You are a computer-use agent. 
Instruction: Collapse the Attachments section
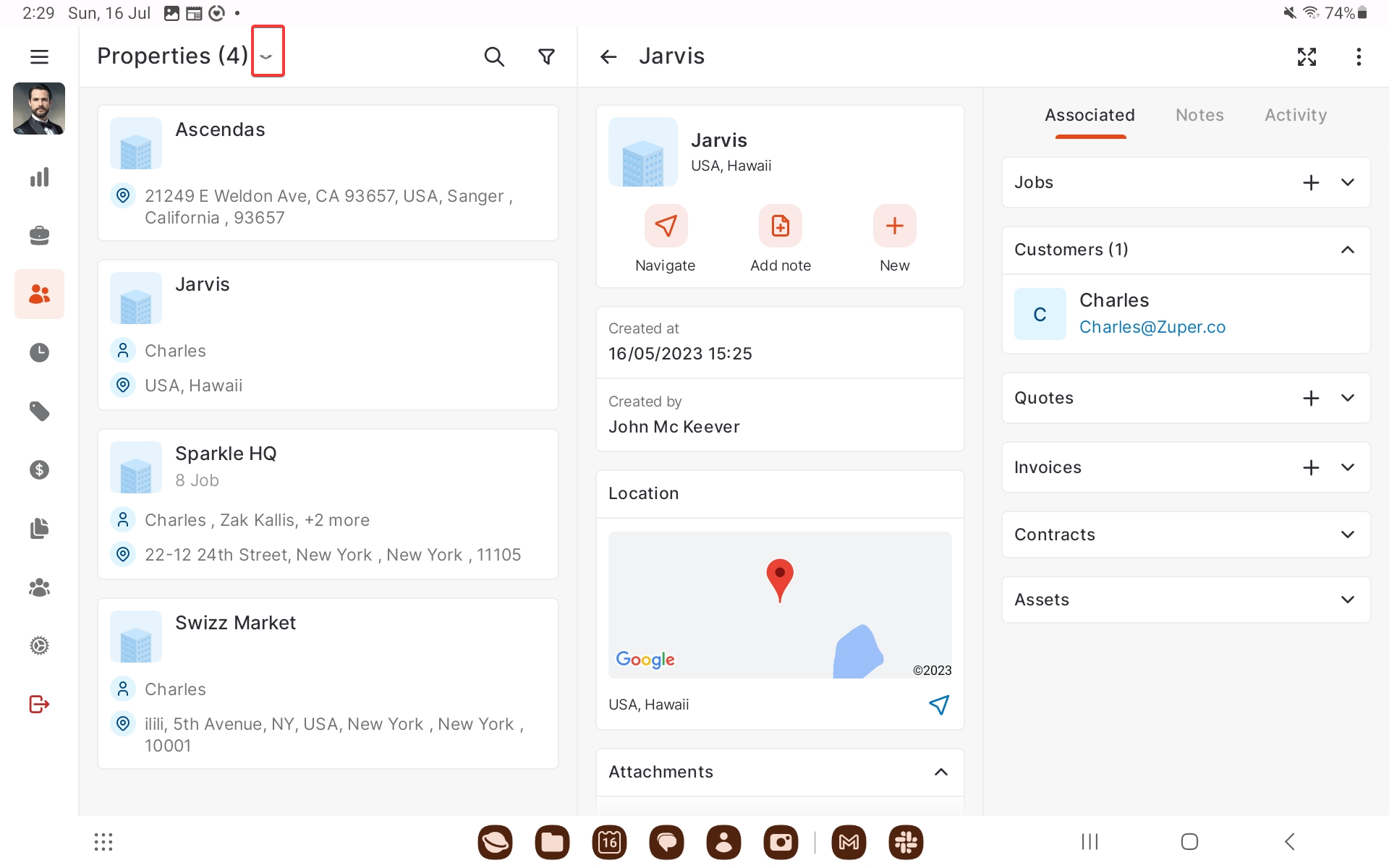[x=940, y=772]
